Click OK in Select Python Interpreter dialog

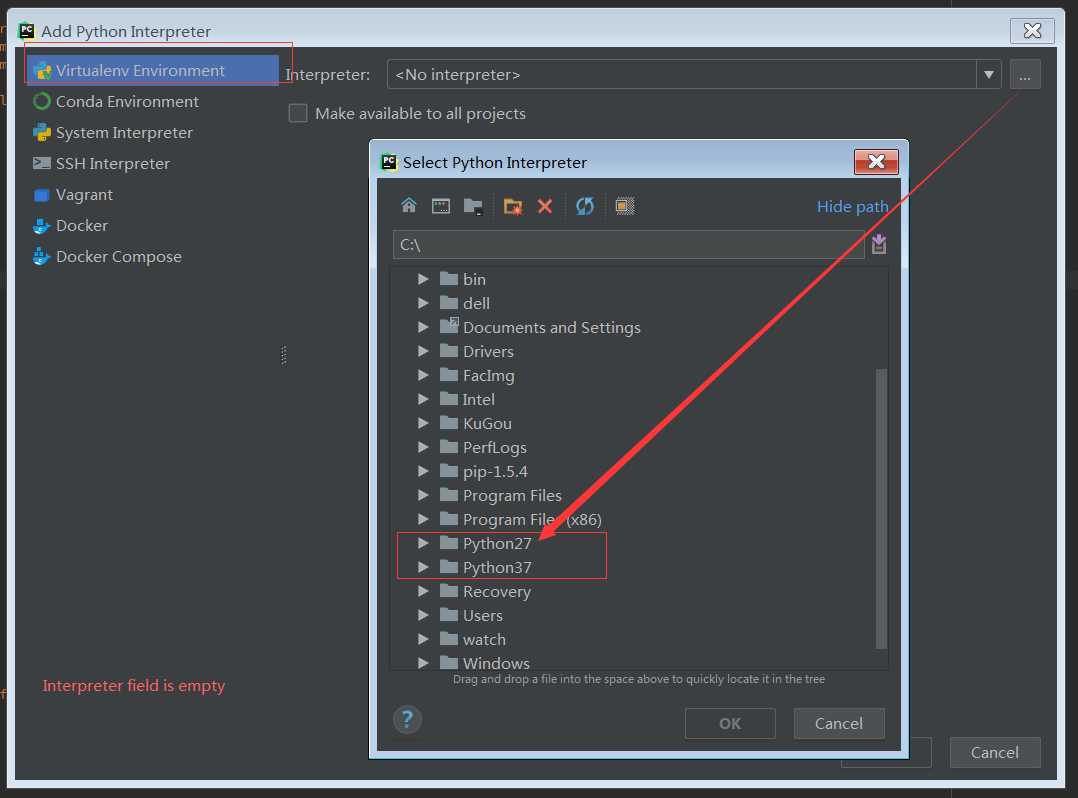pyautogui.click(x=730, y=724)
